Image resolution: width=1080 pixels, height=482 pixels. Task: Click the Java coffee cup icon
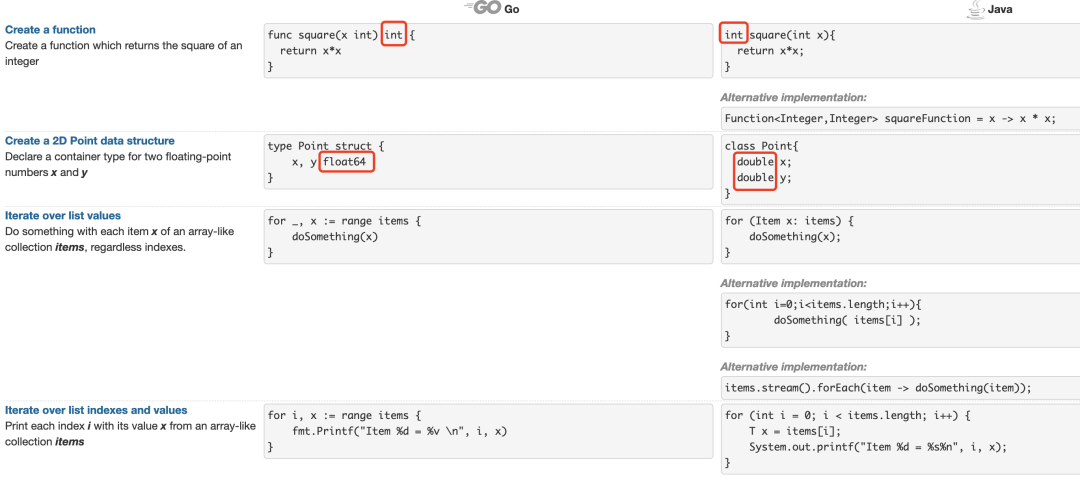pyautogui.click(x=975, y=9)
